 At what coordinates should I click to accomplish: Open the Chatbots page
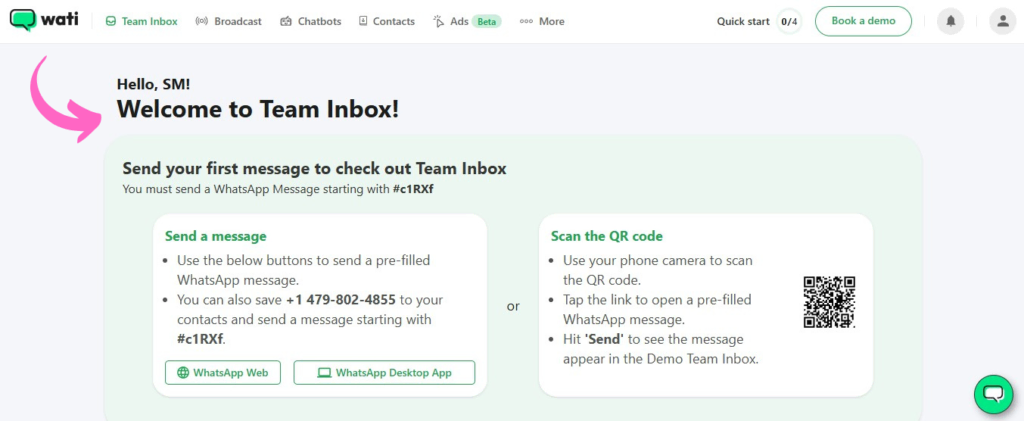coord(311,21)
